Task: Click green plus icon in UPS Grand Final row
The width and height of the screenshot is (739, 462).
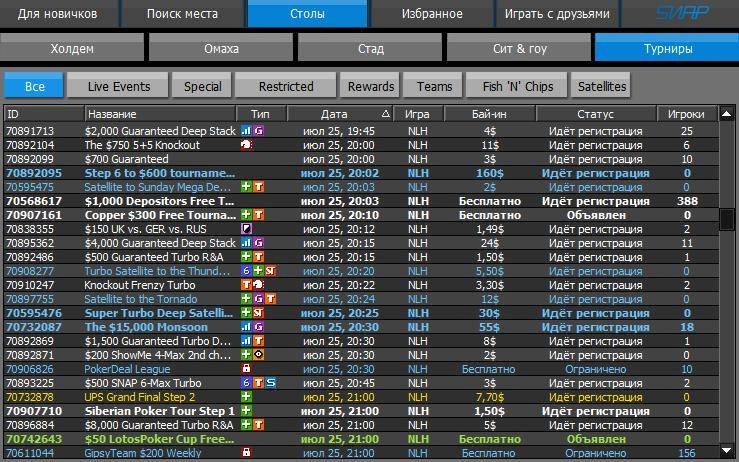Action: click(x=246, y=396)
